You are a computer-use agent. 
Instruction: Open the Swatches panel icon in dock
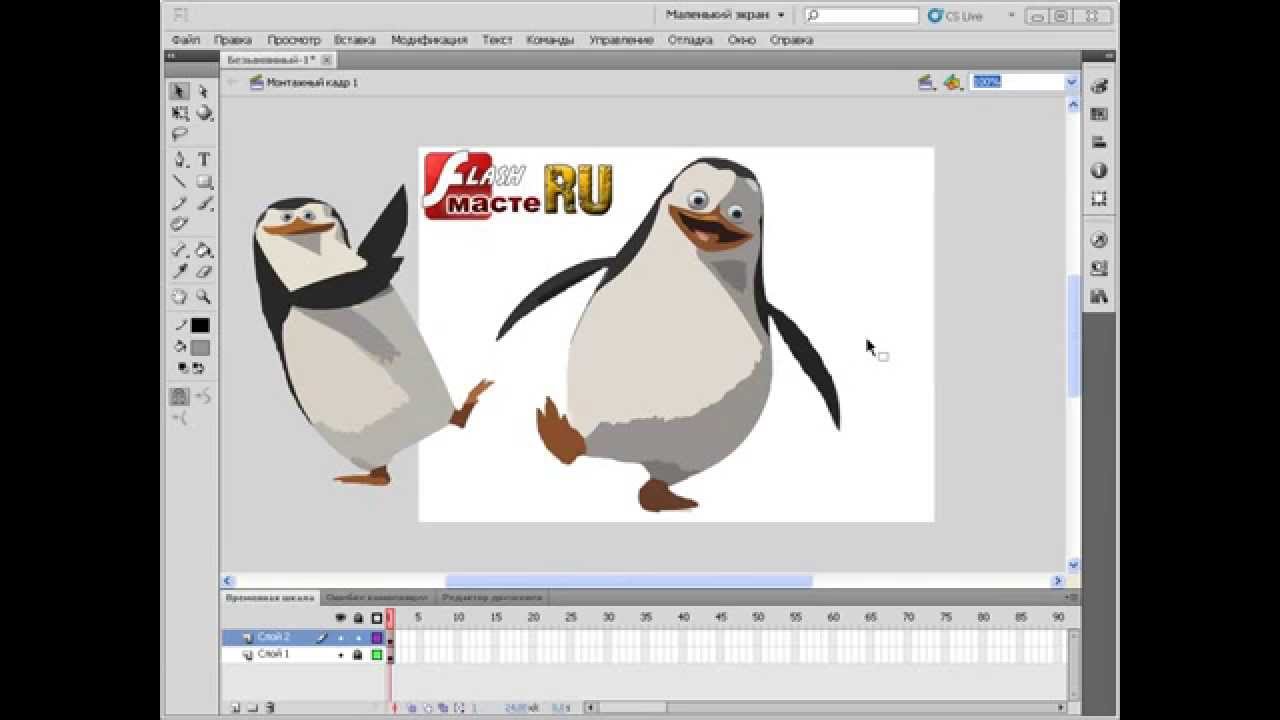[1099, 114]
